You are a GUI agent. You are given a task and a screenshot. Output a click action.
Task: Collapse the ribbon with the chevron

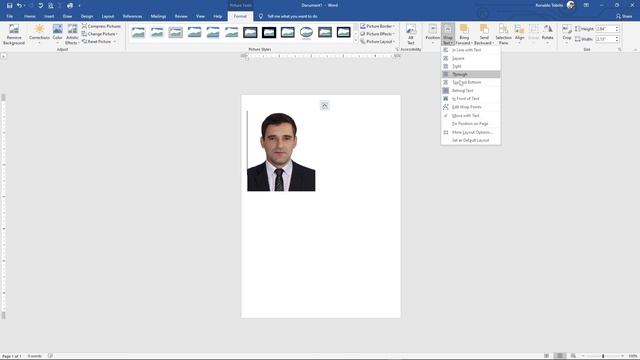coord(635,49)
